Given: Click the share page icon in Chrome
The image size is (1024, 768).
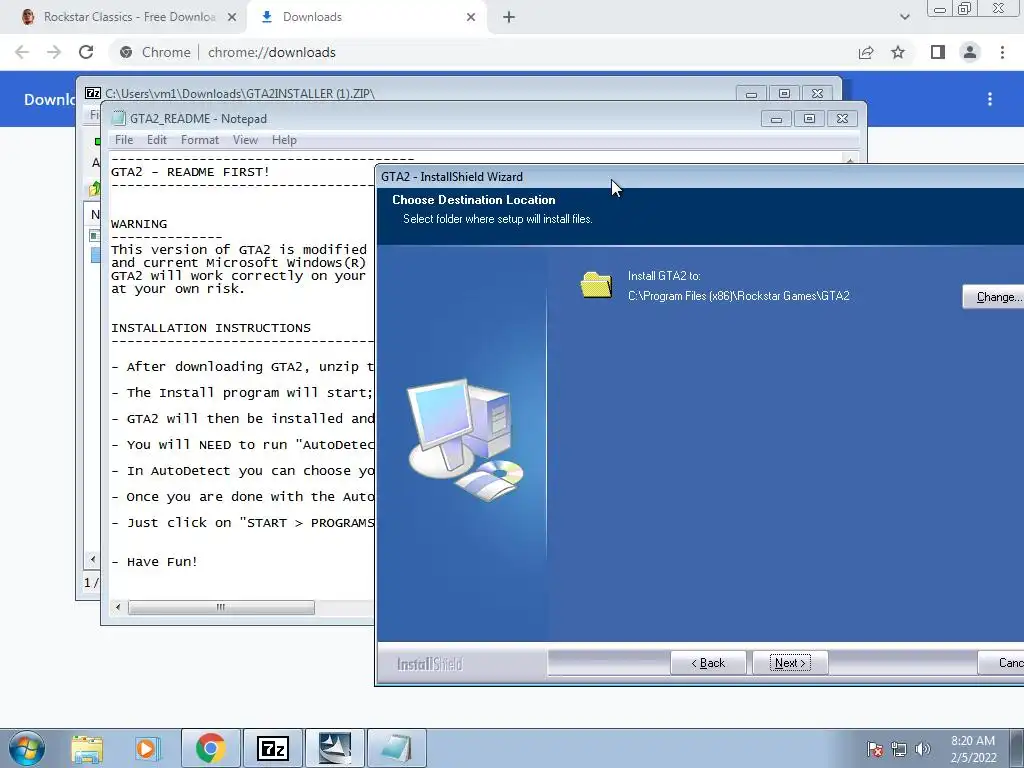Looking at the screenshot, I should coord(866,52).
